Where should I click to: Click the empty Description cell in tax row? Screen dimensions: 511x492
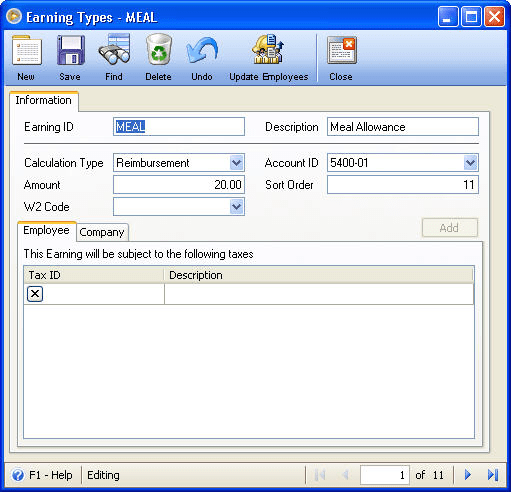click(319, 294)
